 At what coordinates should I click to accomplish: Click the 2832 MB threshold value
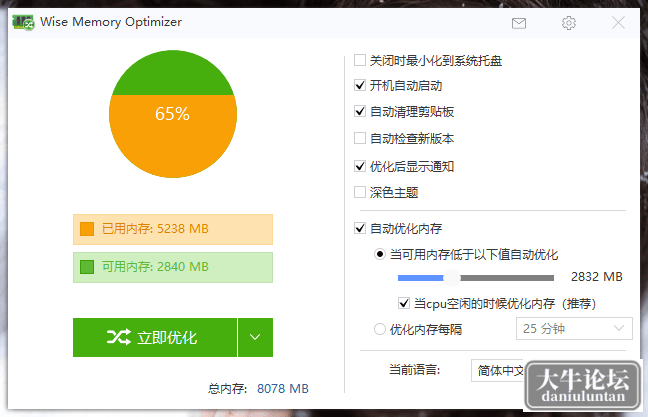[x=597, y=277]
